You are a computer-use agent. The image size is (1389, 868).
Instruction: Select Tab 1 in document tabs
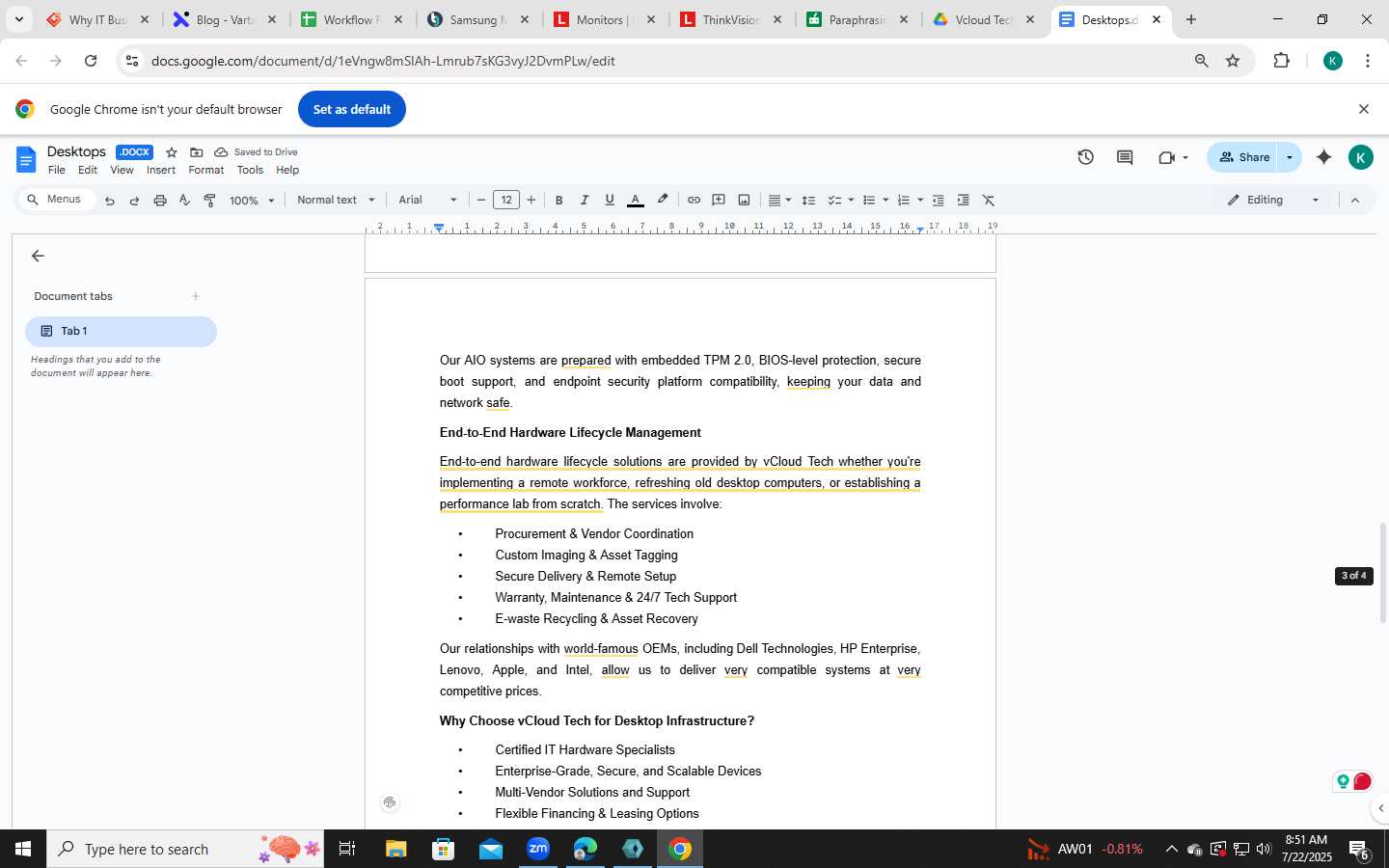[x=121, y=331]
